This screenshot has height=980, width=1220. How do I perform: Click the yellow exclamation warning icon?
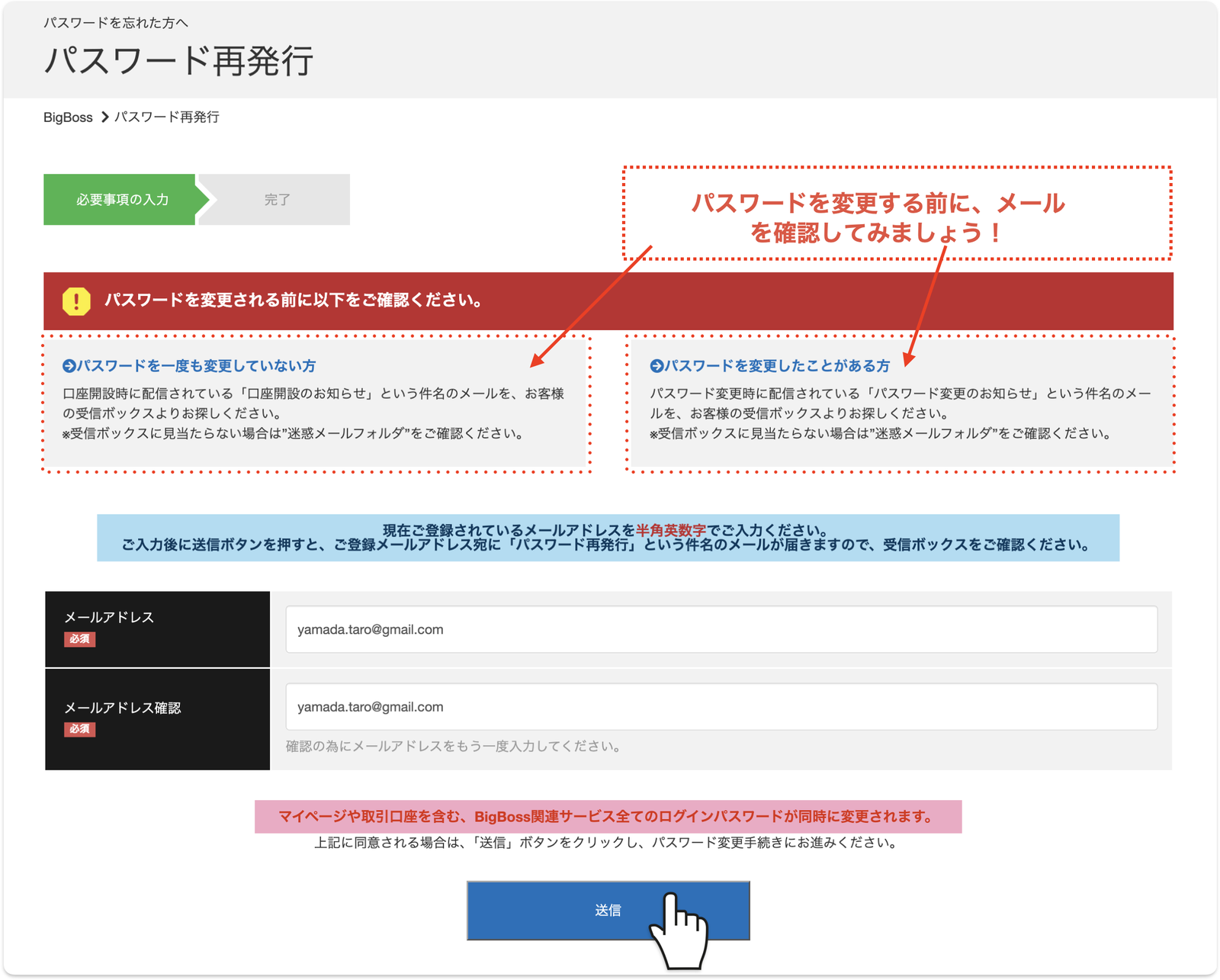click(x=76, y=301)
